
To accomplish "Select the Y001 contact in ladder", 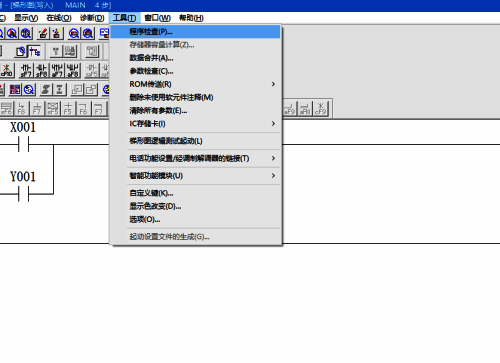I will point(23,194).
